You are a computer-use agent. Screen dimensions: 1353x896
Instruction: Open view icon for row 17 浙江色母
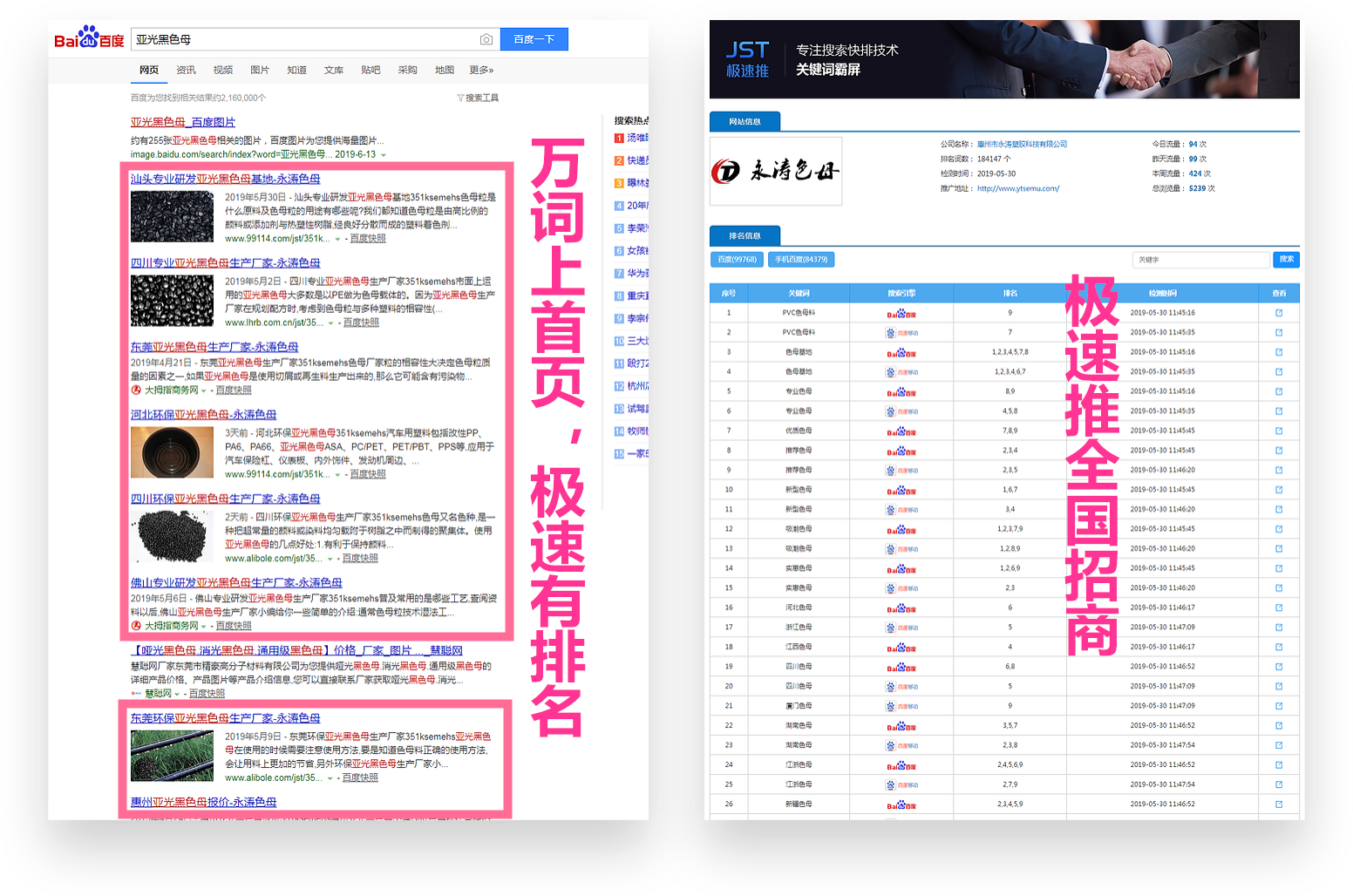click(1279, 627)
